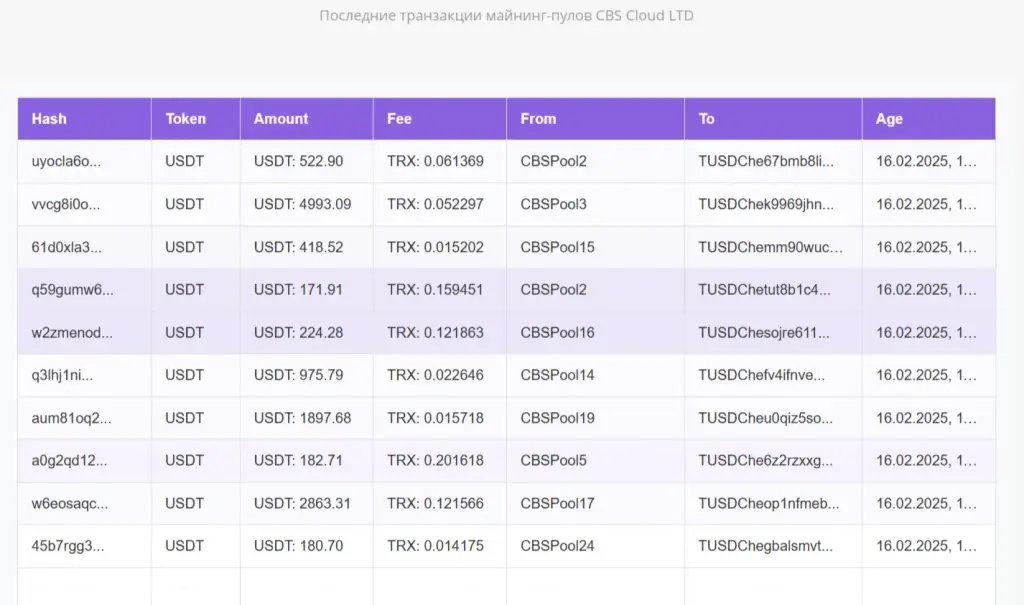Click the Age date in the CBSPool5 row

click(x=926, y=461)
